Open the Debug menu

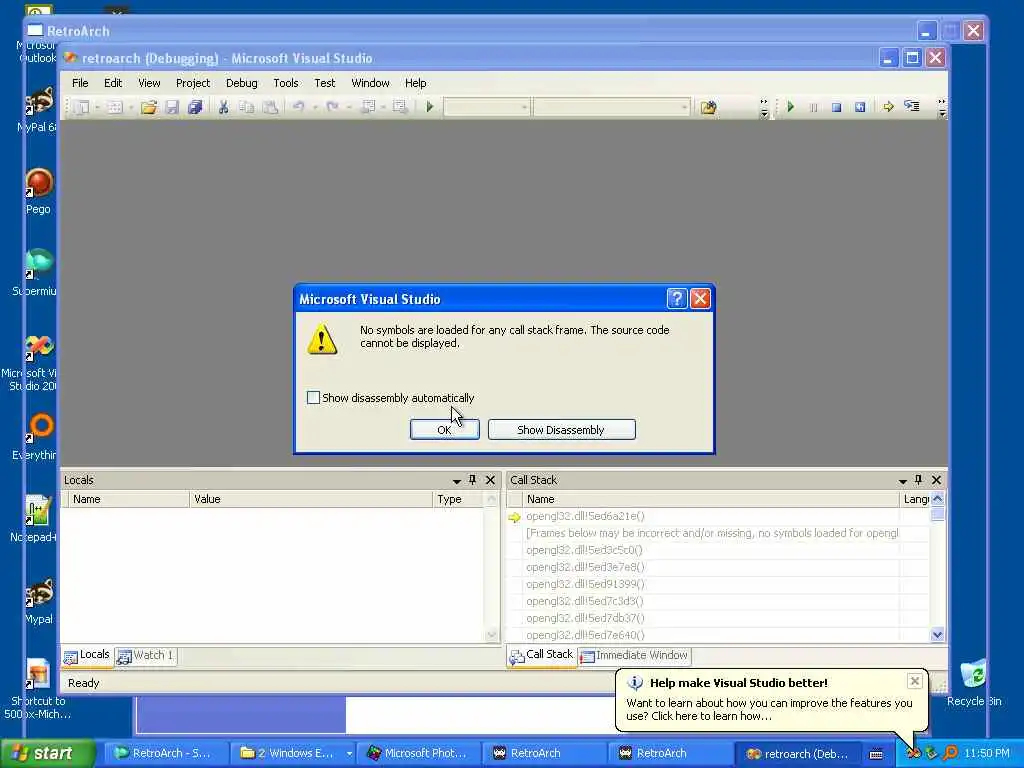[x=242, y=83]
